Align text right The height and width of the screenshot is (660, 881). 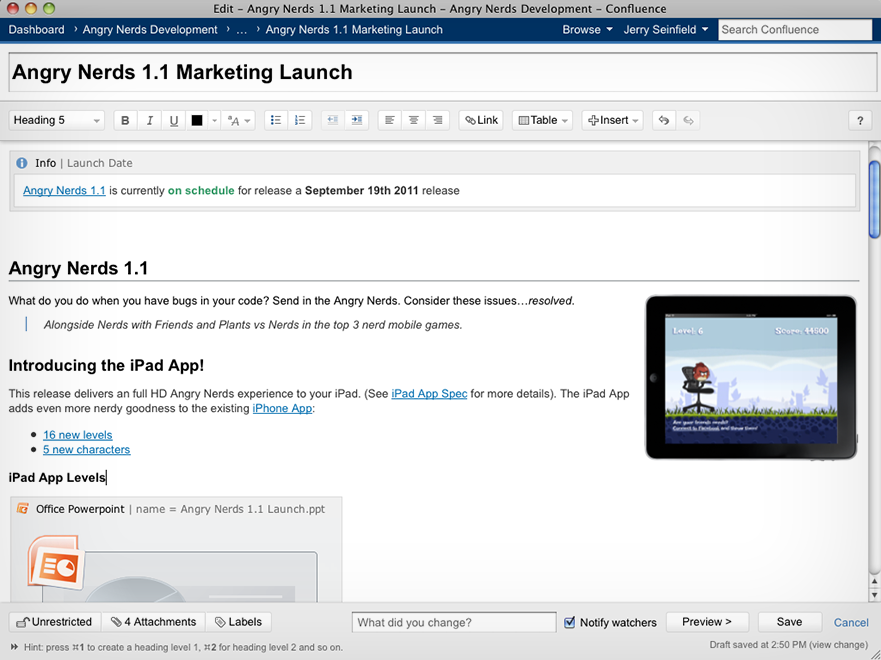tap(438, 120)
